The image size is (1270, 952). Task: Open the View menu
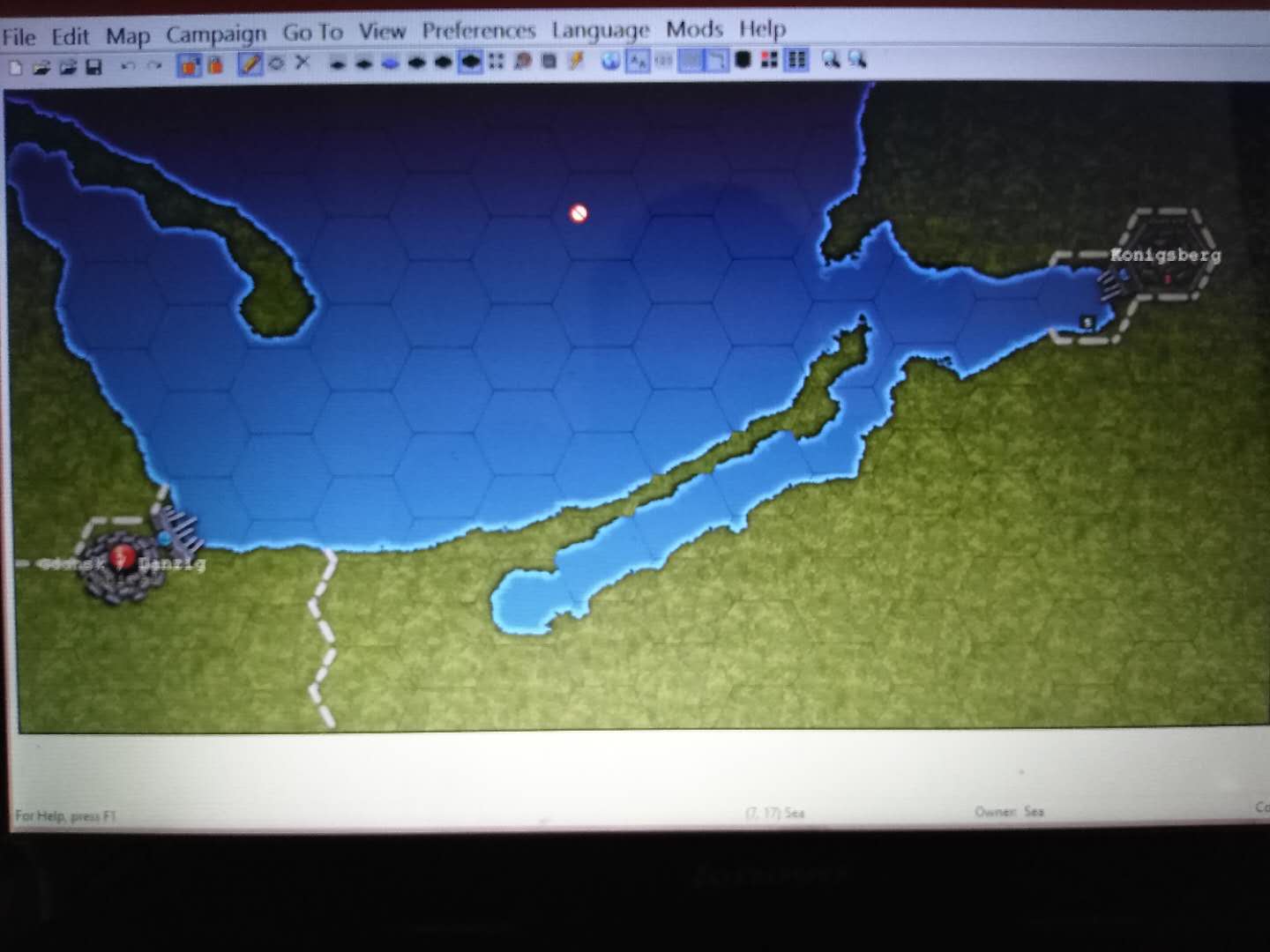pyautogui.click(x=382, y=32)
